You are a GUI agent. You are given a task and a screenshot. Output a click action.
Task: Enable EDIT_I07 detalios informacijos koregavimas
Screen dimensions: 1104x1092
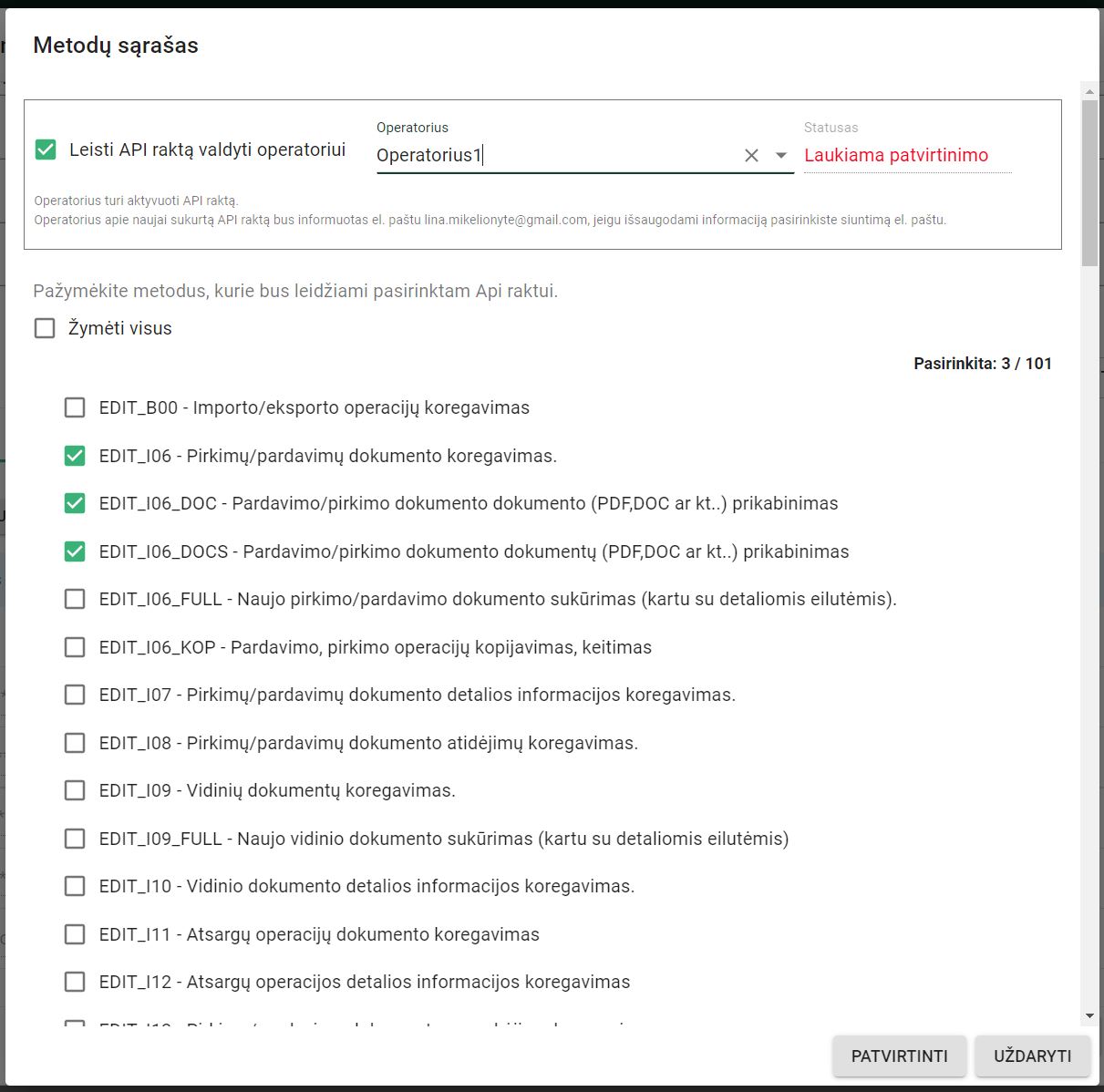75,695
